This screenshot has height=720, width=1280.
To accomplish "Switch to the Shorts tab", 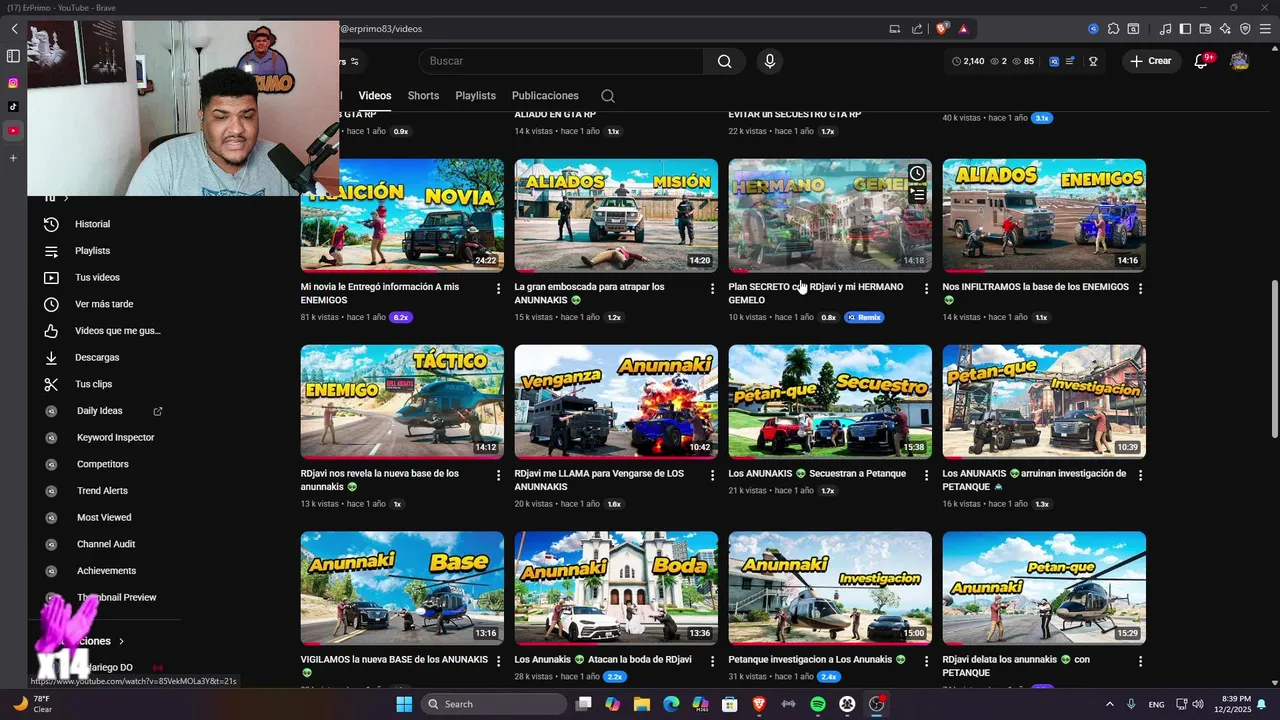I will tap(423, 96).
